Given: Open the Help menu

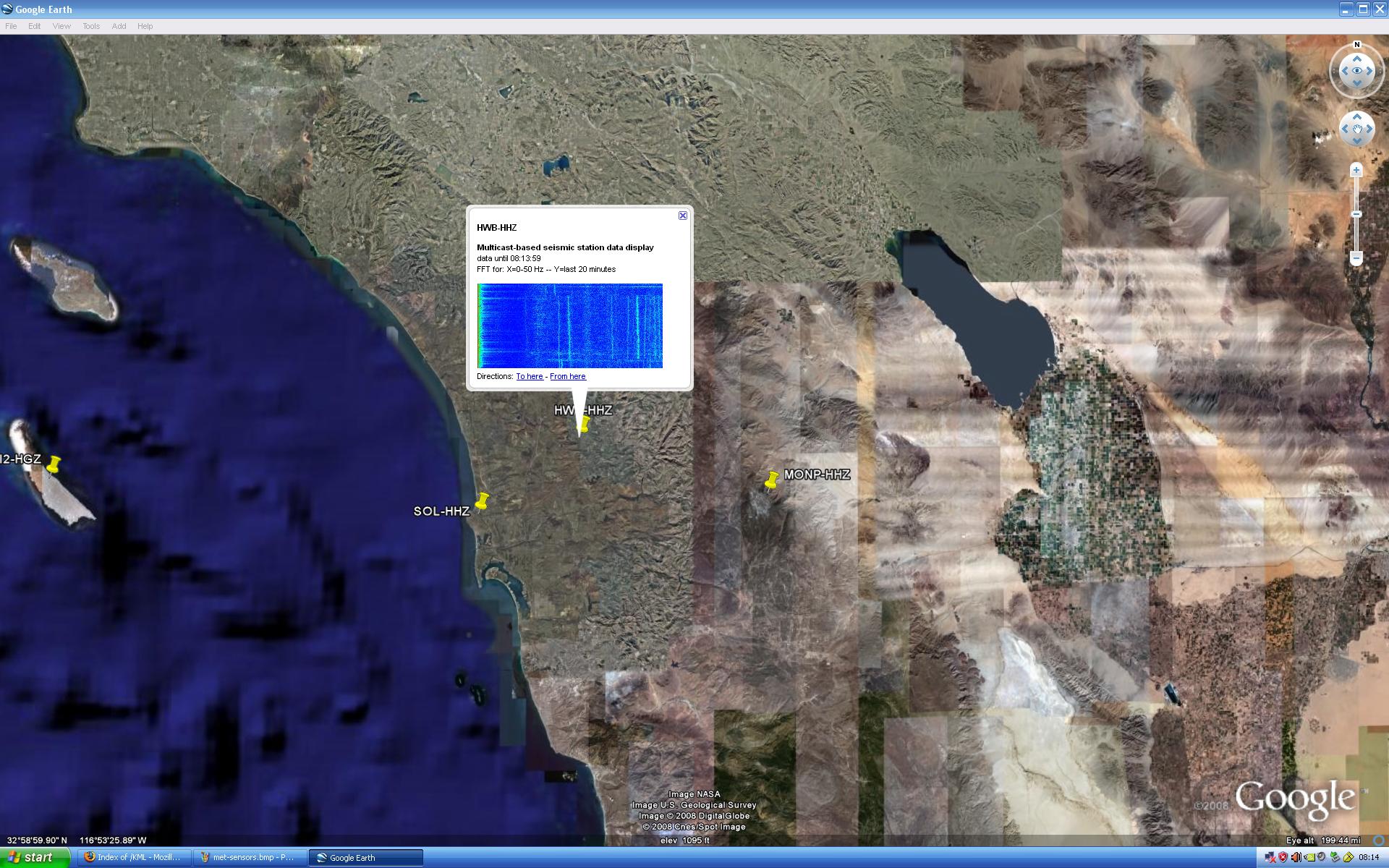Looking at the screenshot, I should (x=145, y=26).
